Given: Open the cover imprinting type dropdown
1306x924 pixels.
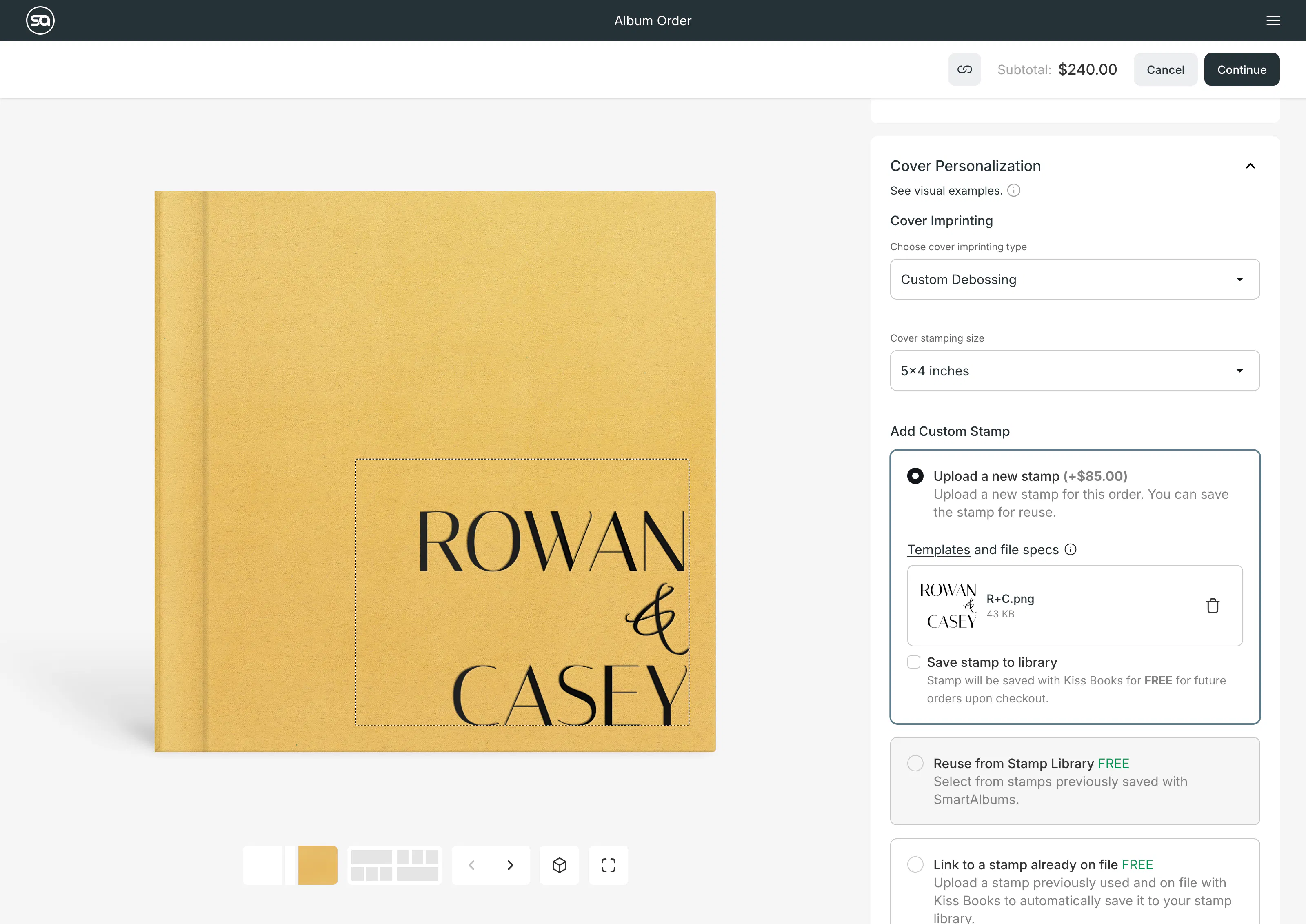Looking at the screenshot, I should coord(1074,279).
